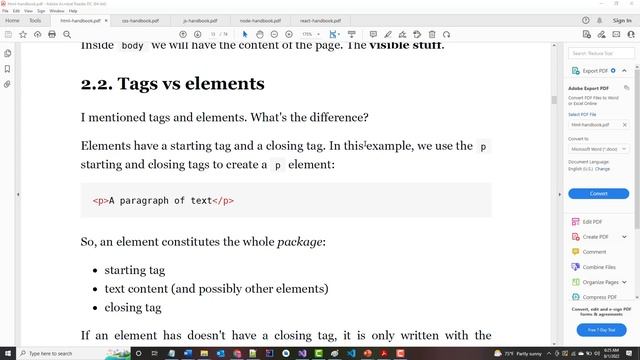
Task: Open the find text magnifier tool
Action: tap(67, 35)
